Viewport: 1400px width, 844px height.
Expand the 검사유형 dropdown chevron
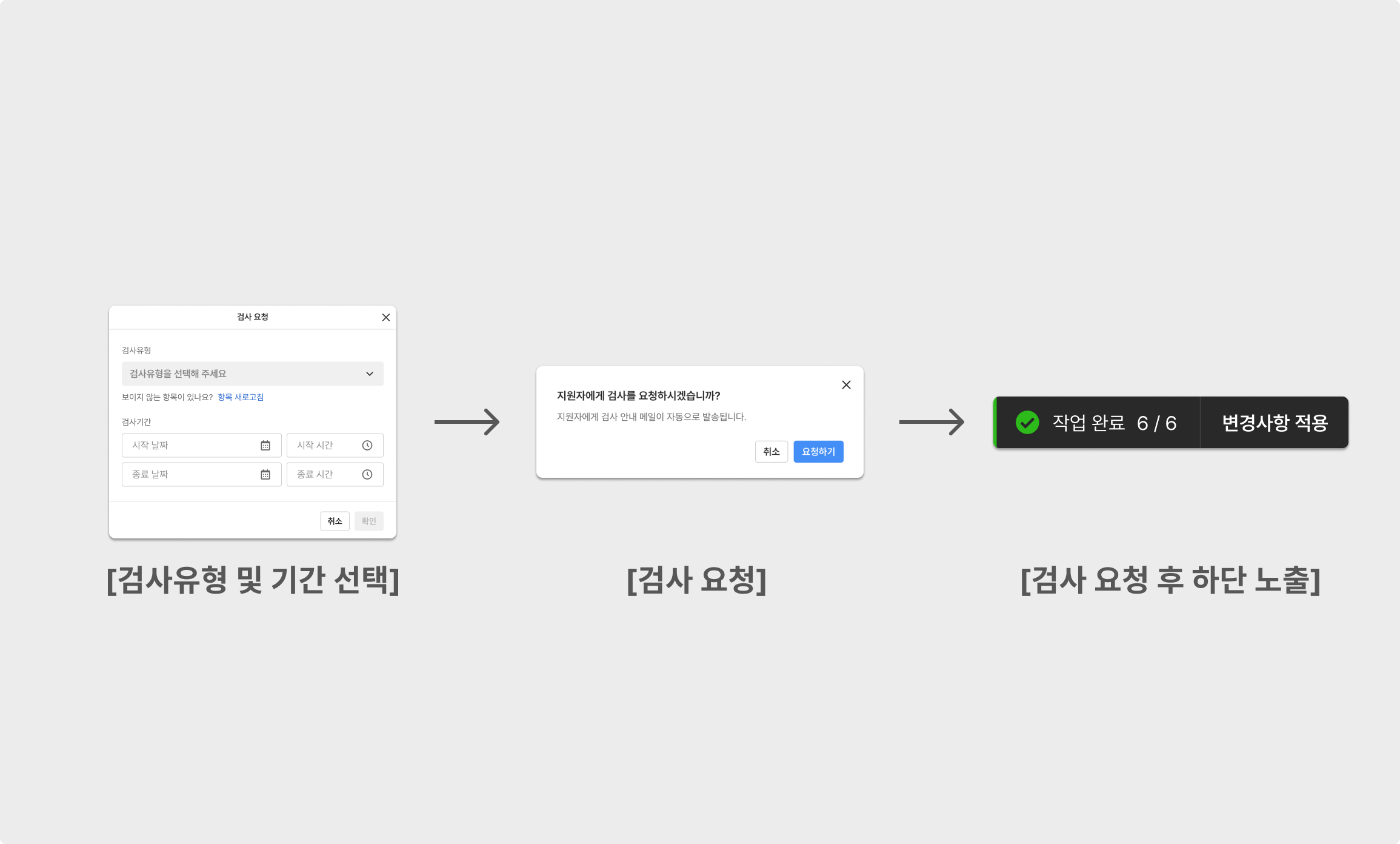pyautogui.click(x=370, y=374)
